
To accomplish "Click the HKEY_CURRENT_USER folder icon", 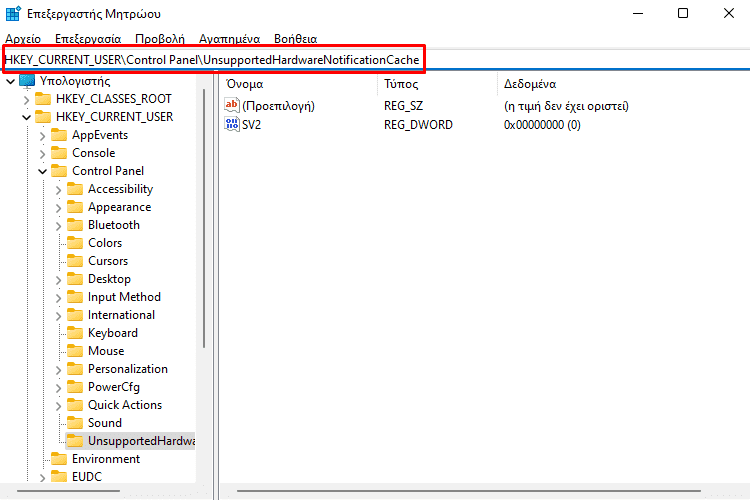I will point(43,117).
